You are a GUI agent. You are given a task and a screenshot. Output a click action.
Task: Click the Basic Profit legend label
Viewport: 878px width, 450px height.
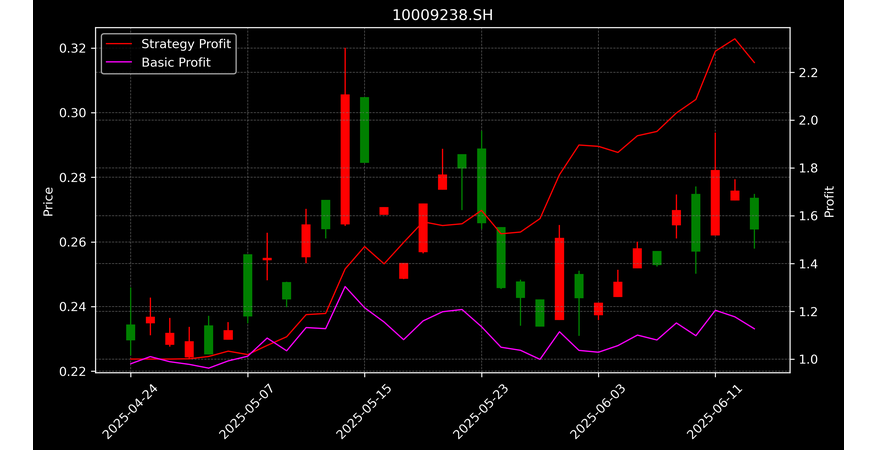point(176,62)
